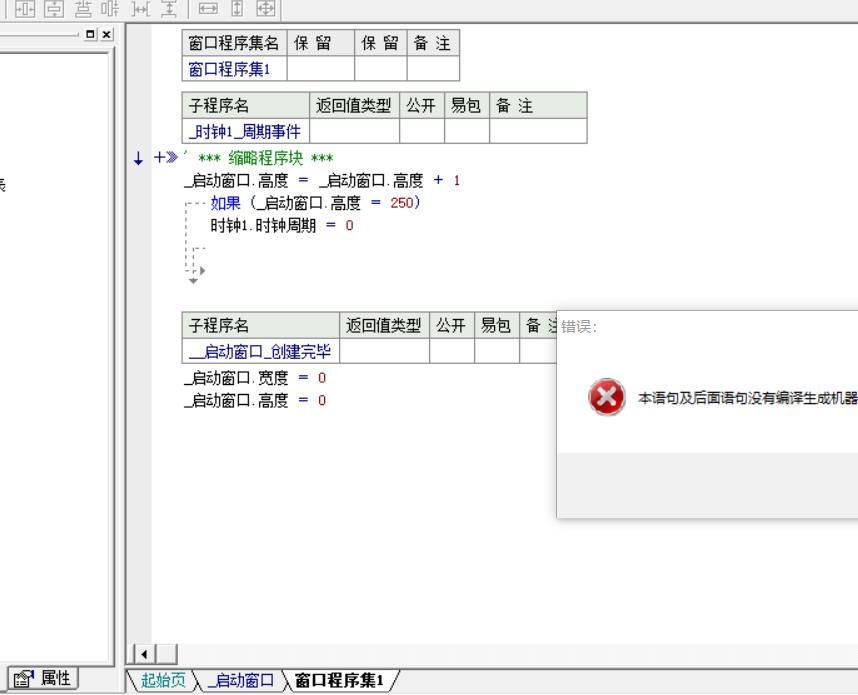Click 易包 cell for _时钟1_周期事件
This screenshot has width=858, height=695.
467,131
